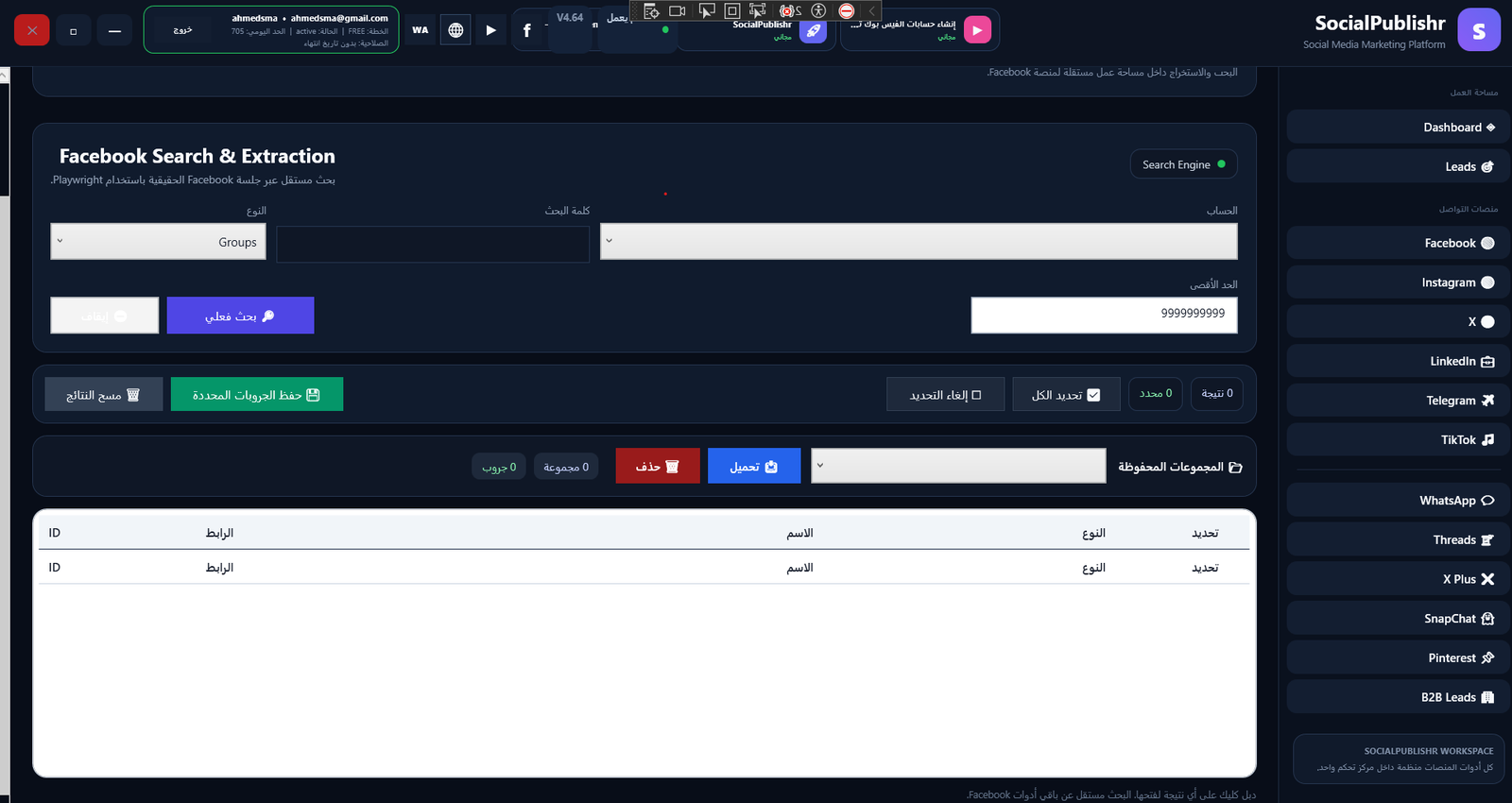Viewport: 1512px width, 803px height.
Task: Select X in the sidebar platforms list
Action: point(1398,321)
